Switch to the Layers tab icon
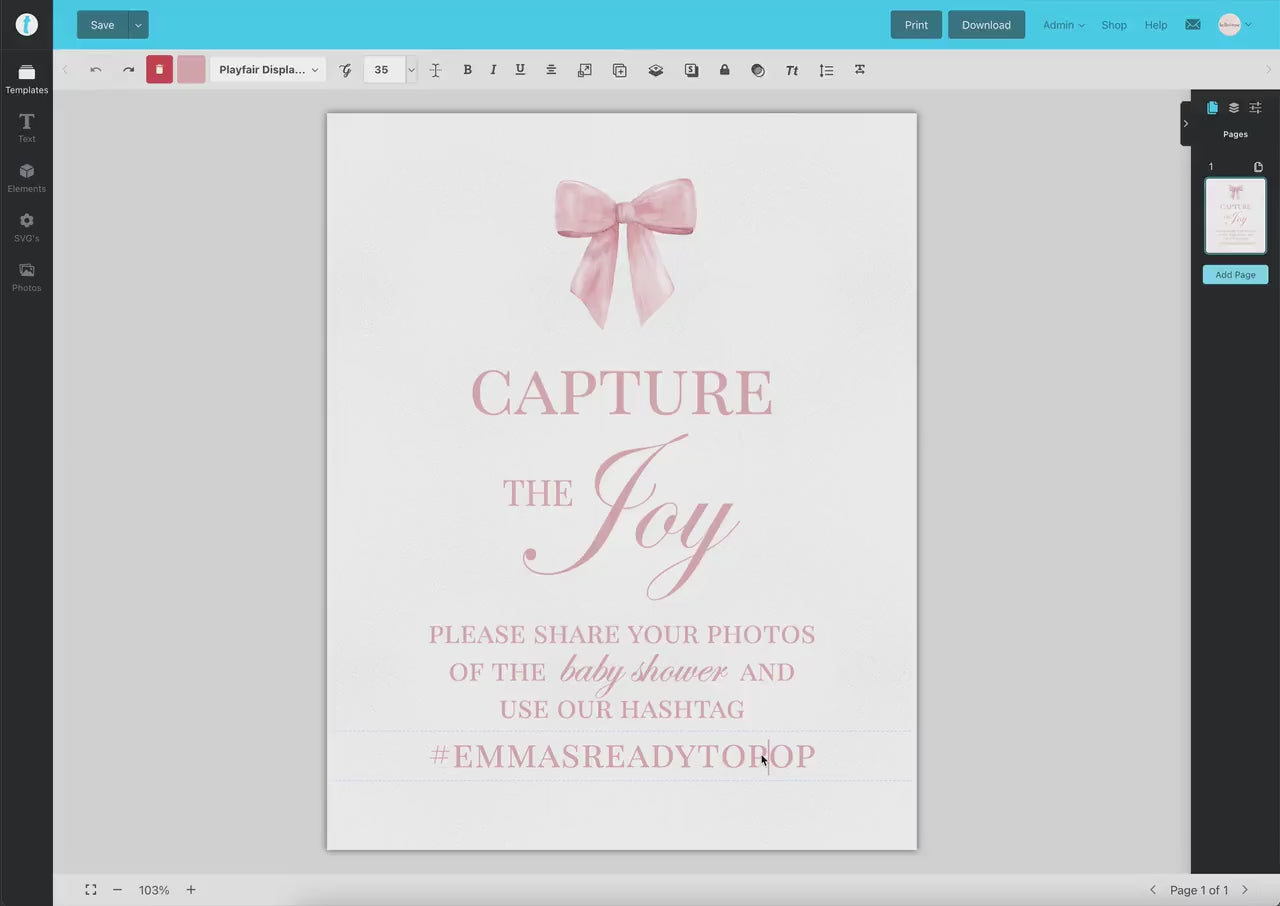 (1234, 108)
